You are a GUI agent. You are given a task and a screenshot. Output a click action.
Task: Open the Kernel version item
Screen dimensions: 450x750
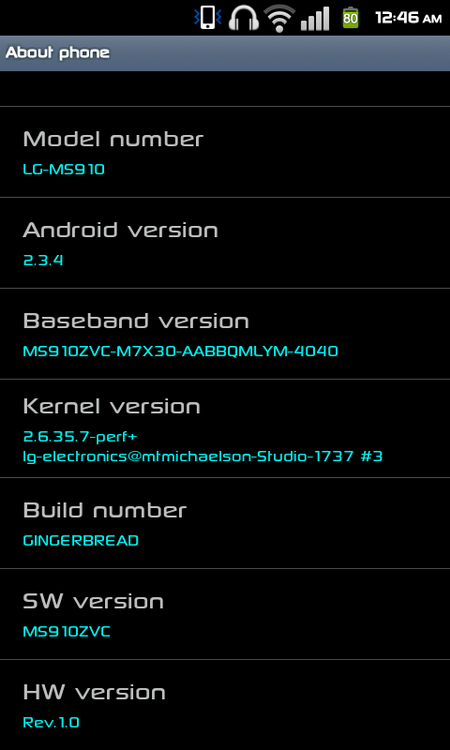click(225, 429)
